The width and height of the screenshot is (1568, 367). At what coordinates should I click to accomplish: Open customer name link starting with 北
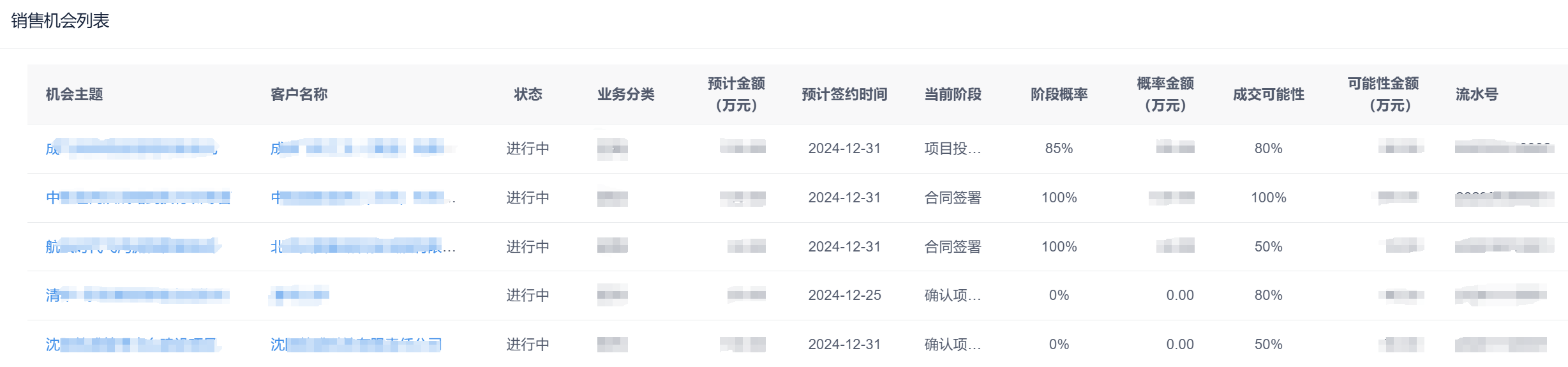coord(363,247)
